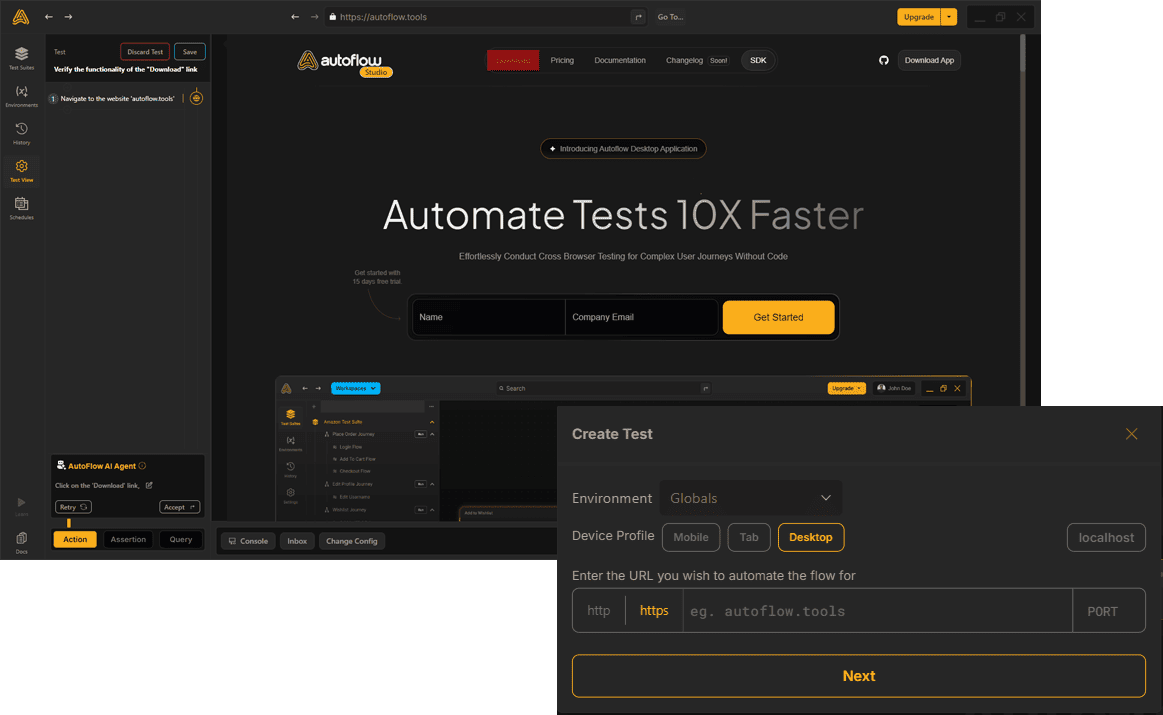Edit the 'Click on the Download link' prompt
Screen dimensions: 1163x715
point(149,485)
